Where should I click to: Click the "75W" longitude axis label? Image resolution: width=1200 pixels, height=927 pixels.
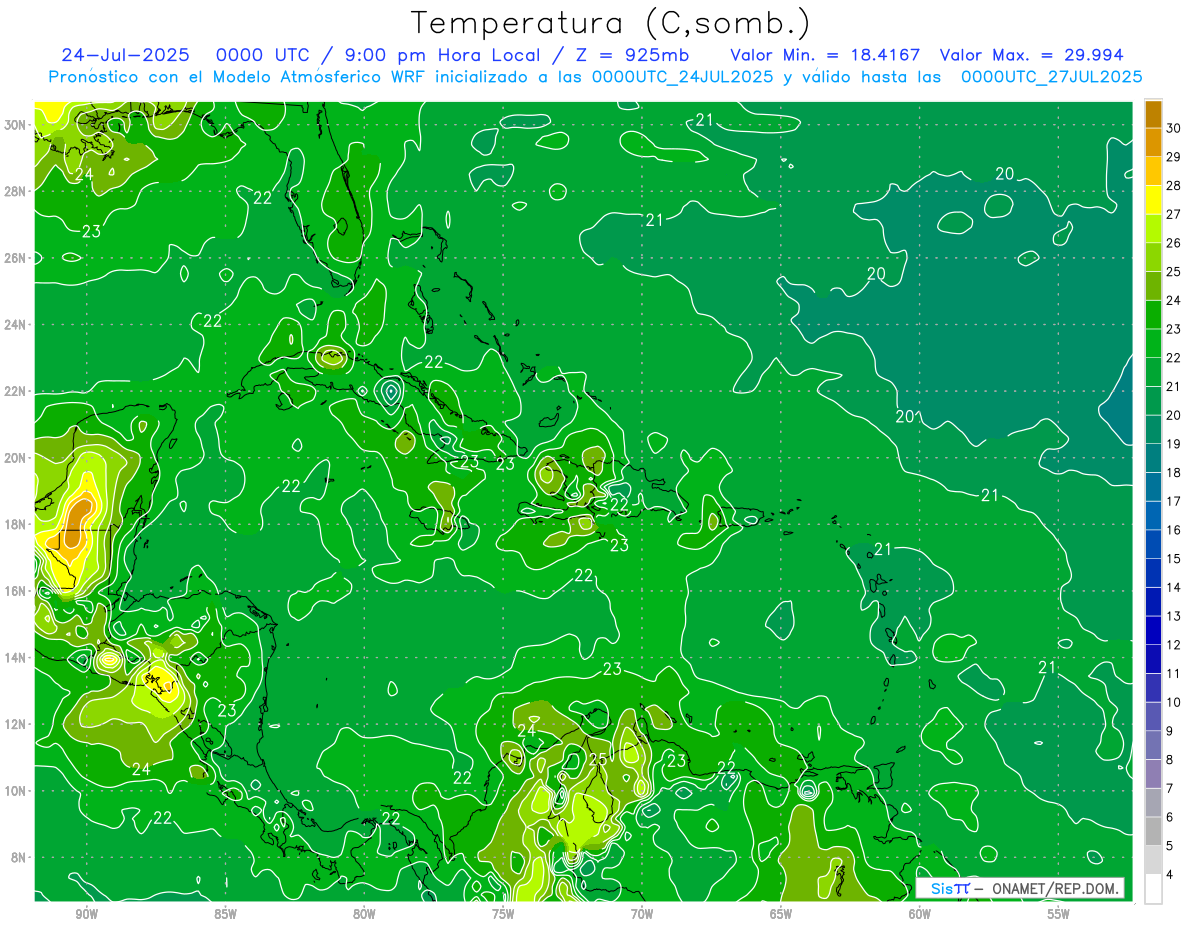click(x=503, y=914)
